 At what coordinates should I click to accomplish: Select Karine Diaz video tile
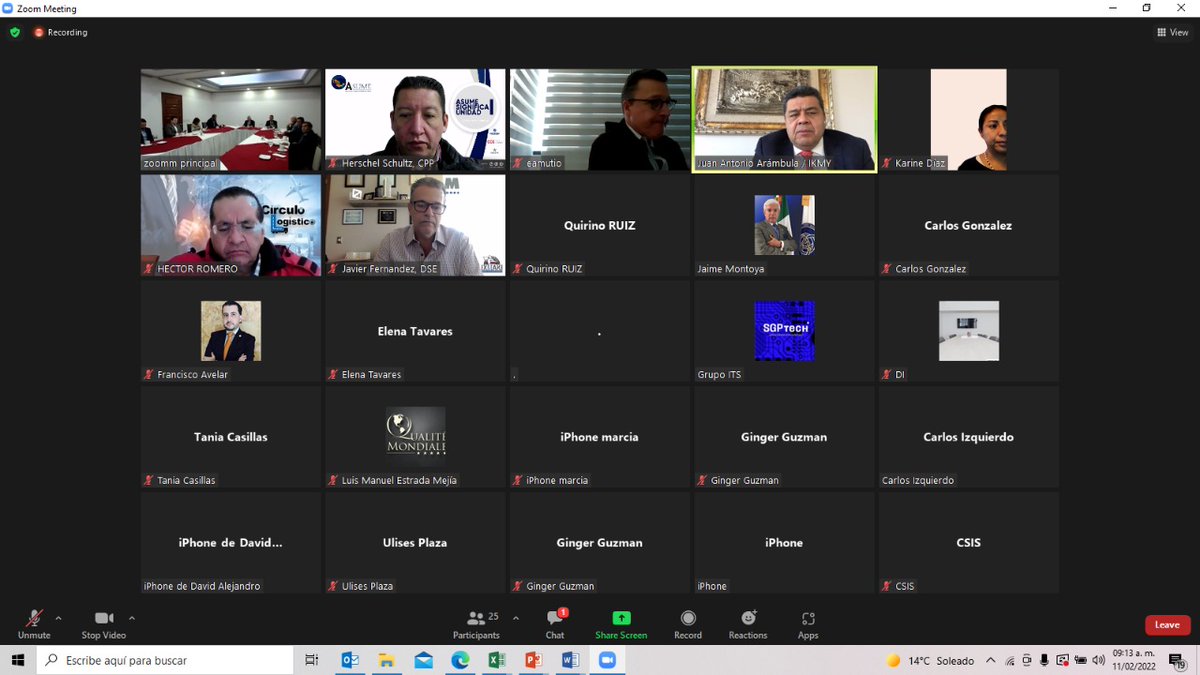click(x=969, y=119)
